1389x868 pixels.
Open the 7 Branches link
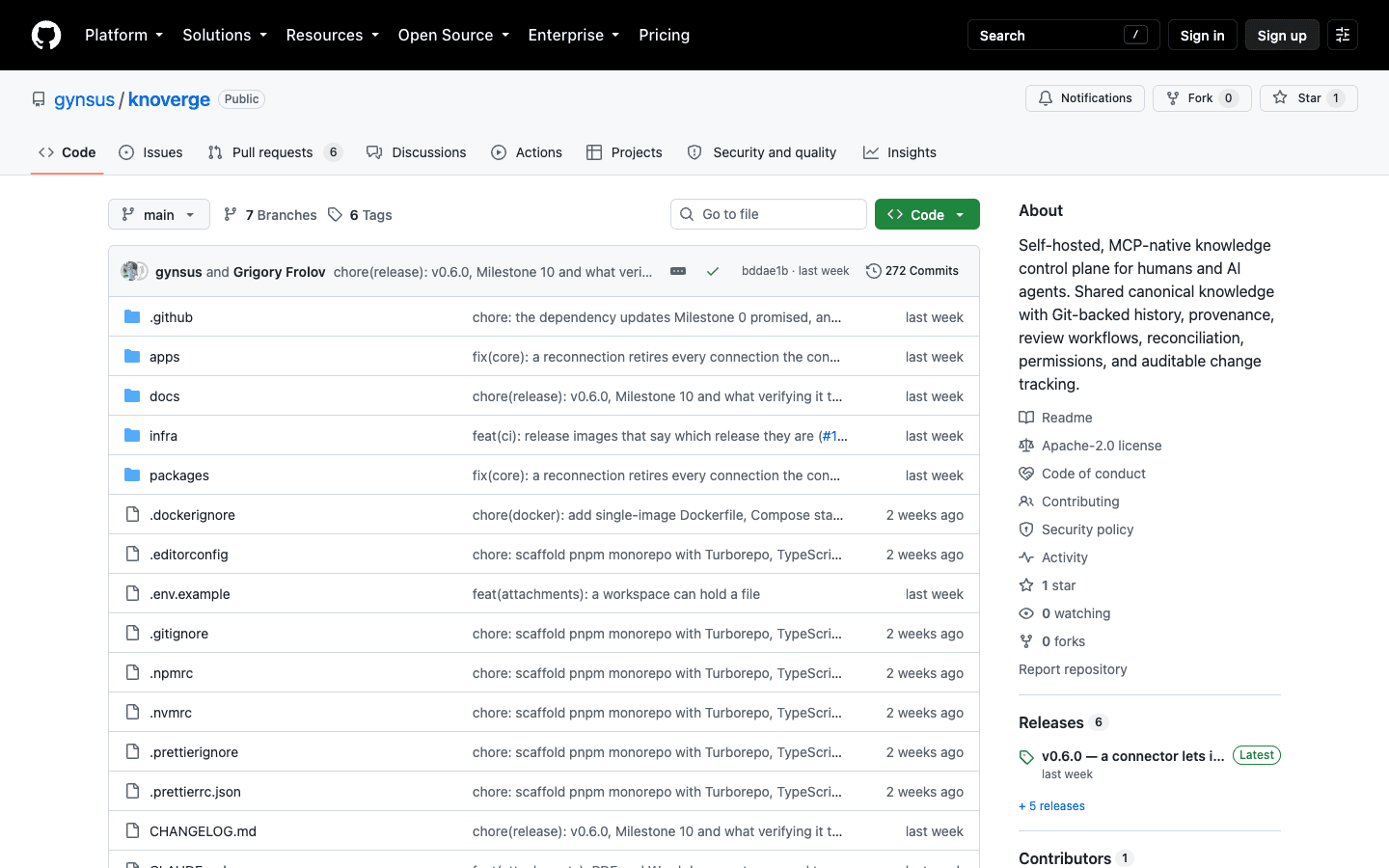[x=270, y=214]
